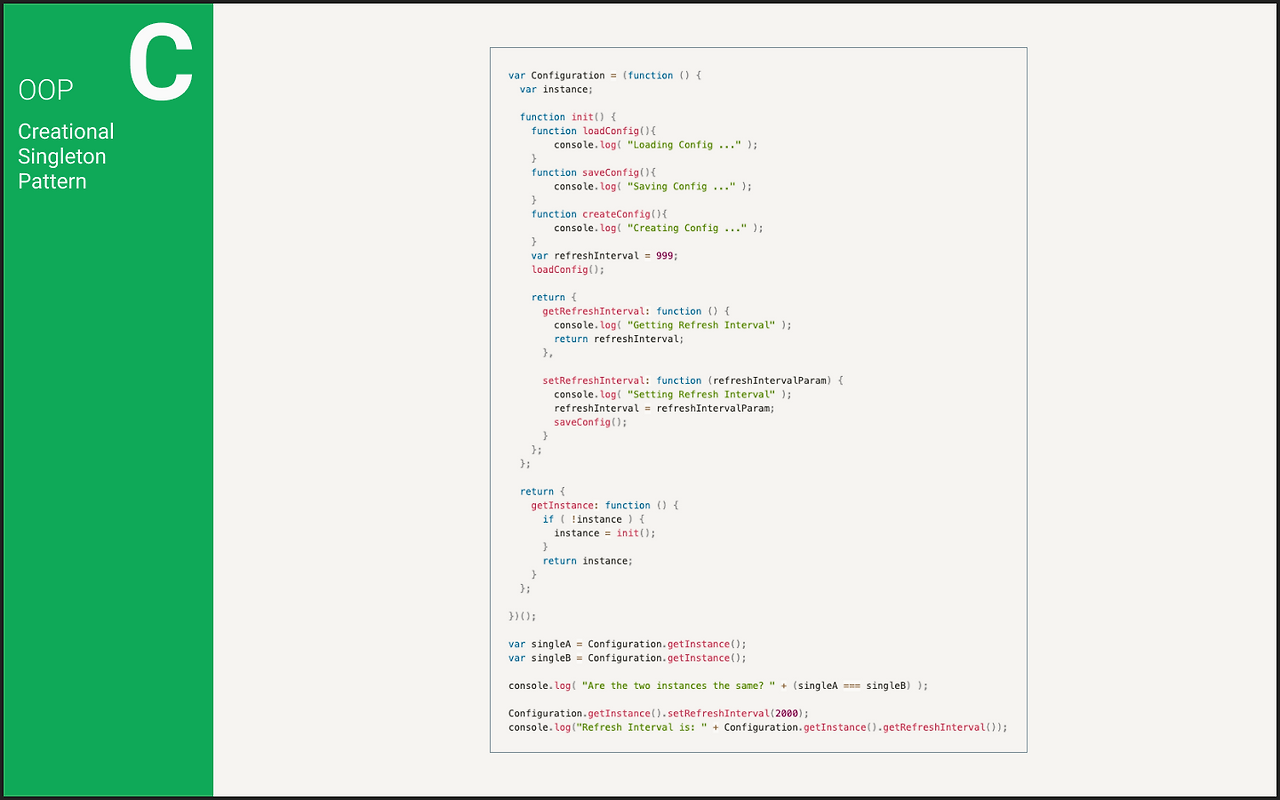Click the closing "})();" line
The width and height of the screenshot is (1280, 800).
(x=522, y=617)
